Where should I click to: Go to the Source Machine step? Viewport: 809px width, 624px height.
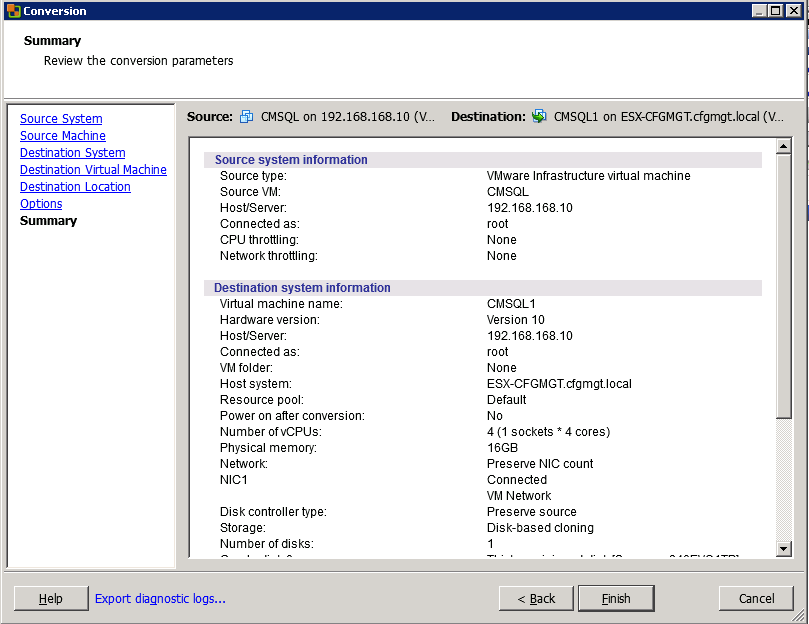63,136
